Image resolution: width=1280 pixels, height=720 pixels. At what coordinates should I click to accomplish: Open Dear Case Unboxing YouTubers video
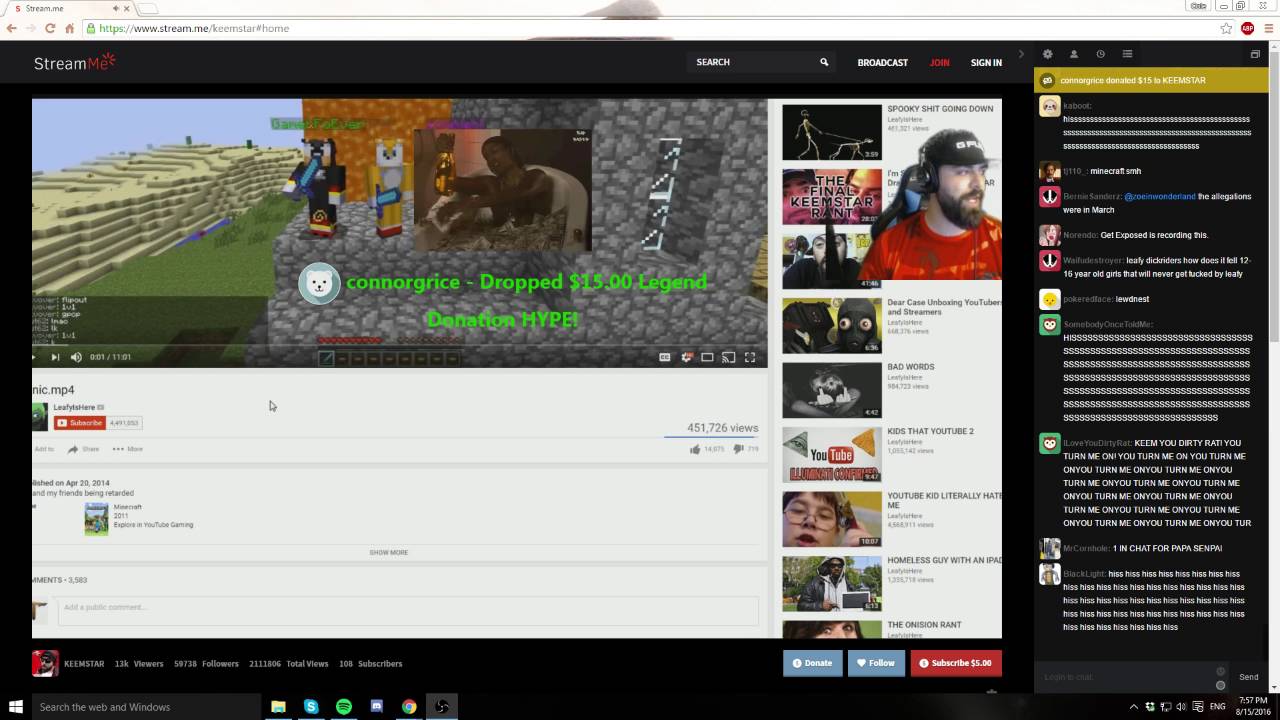coord(832,326)
